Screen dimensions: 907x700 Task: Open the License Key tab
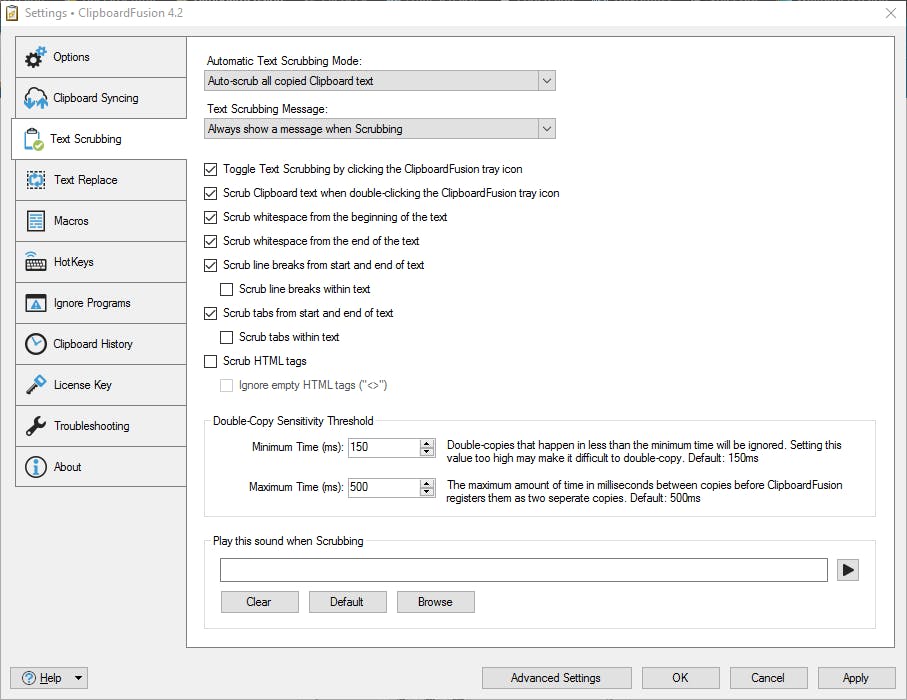point(101,385)
